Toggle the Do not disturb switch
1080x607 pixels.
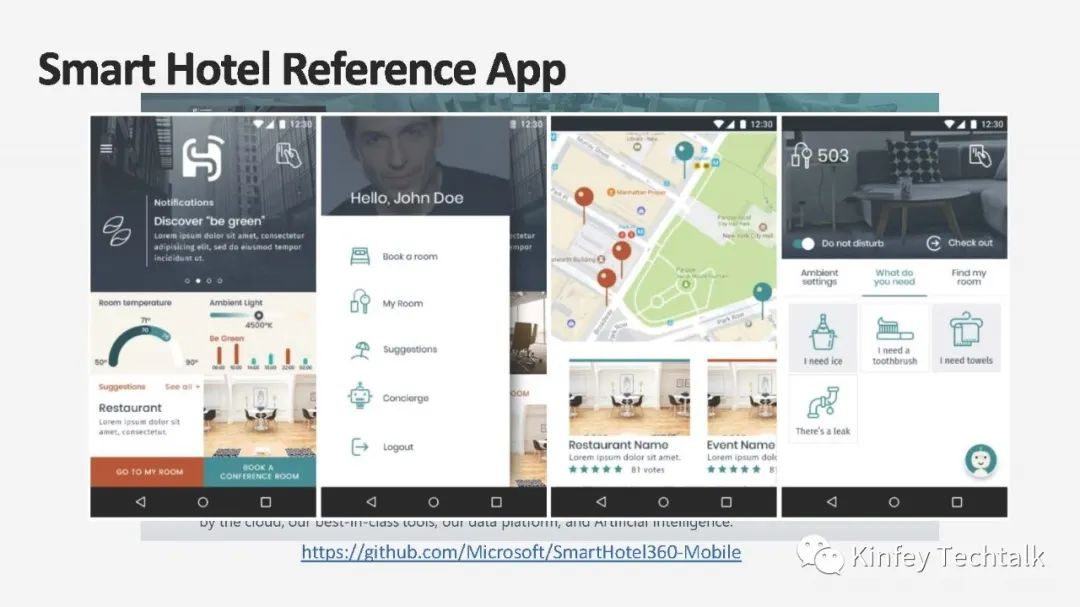pos(804,243)
